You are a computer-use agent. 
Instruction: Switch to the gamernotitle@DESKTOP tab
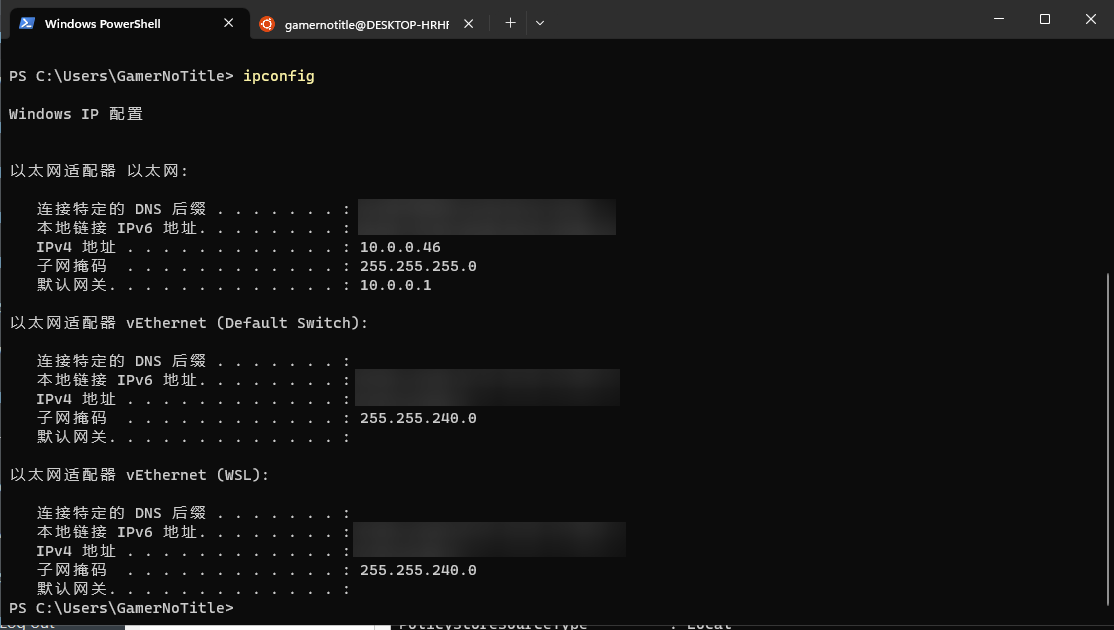[366, 23]
